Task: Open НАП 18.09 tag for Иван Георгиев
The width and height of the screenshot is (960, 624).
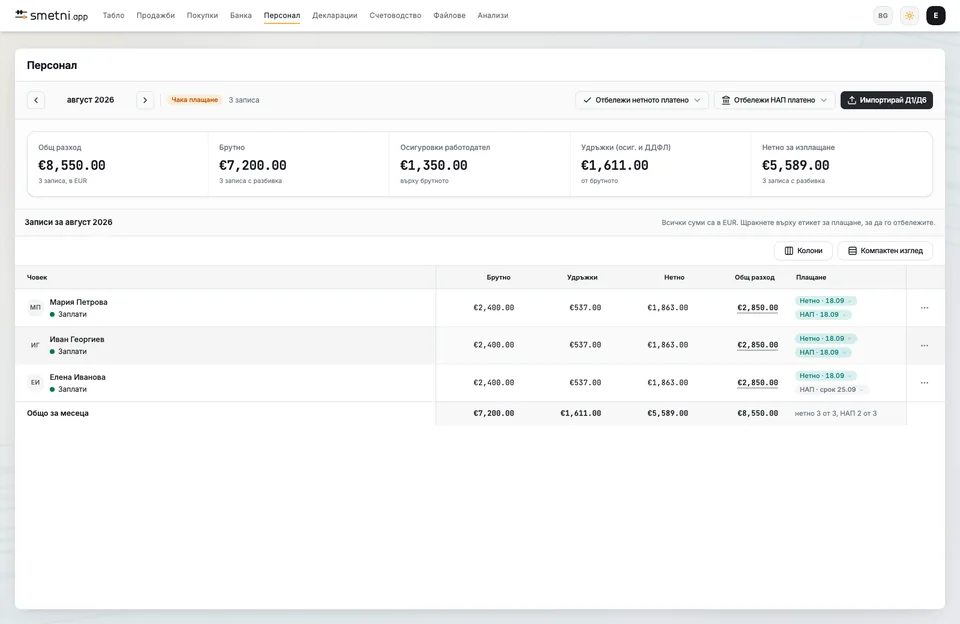Action: (x=823, y=353)
